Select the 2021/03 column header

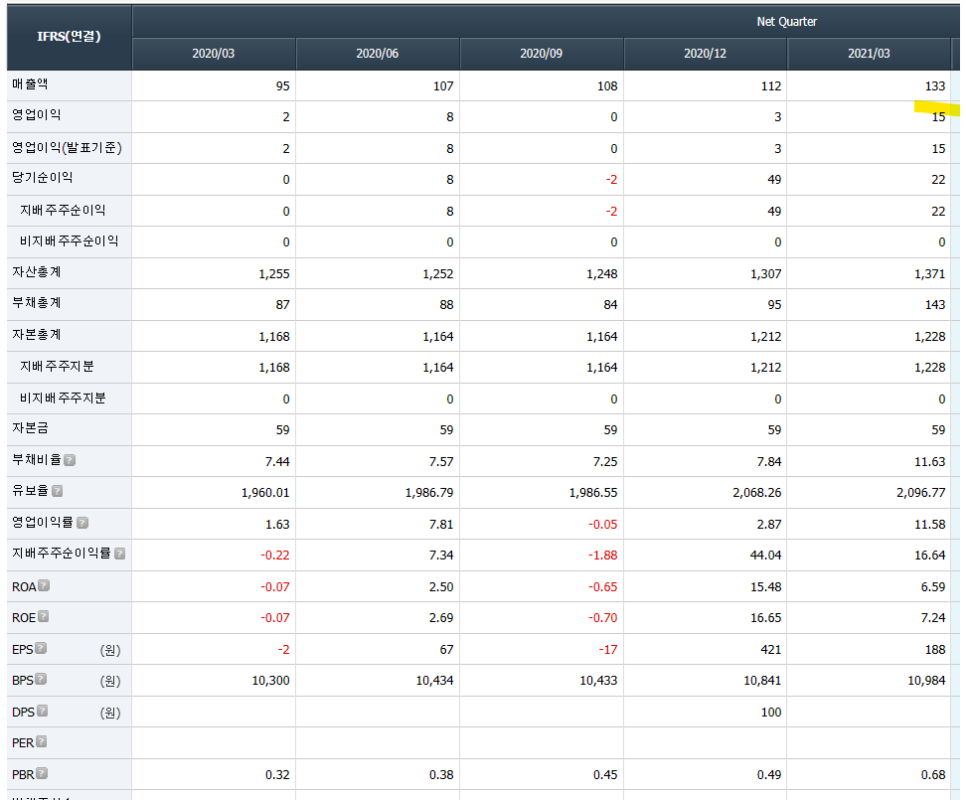coord(869,54)
